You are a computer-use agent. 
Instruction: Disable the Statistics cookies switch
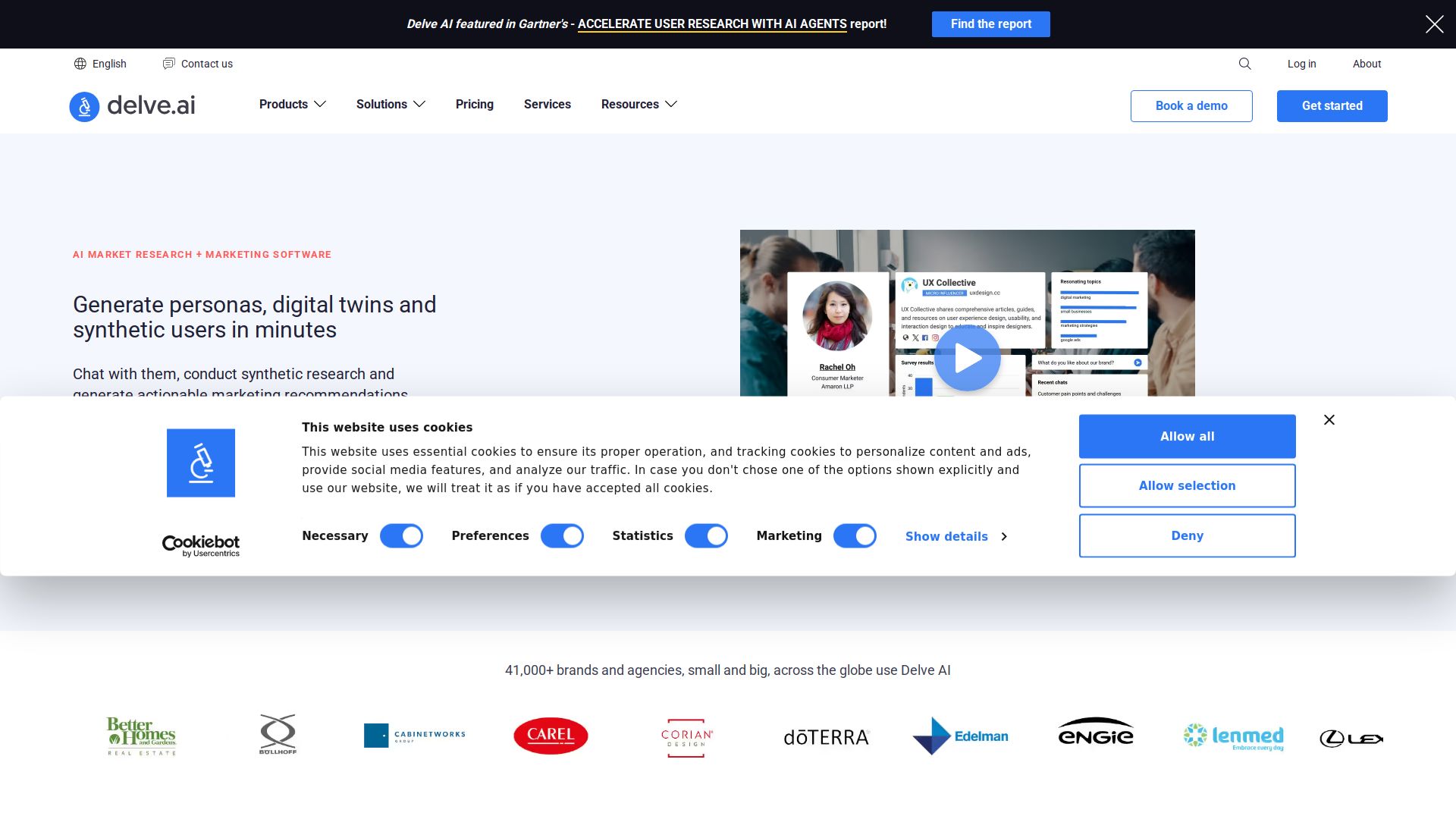(x=706, y=536)
